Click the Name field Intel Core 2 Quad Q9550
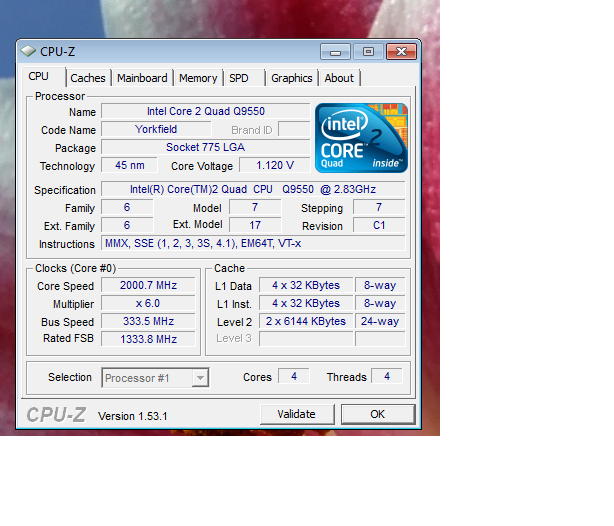The image size is (614, 526). [x=206, y=111]
